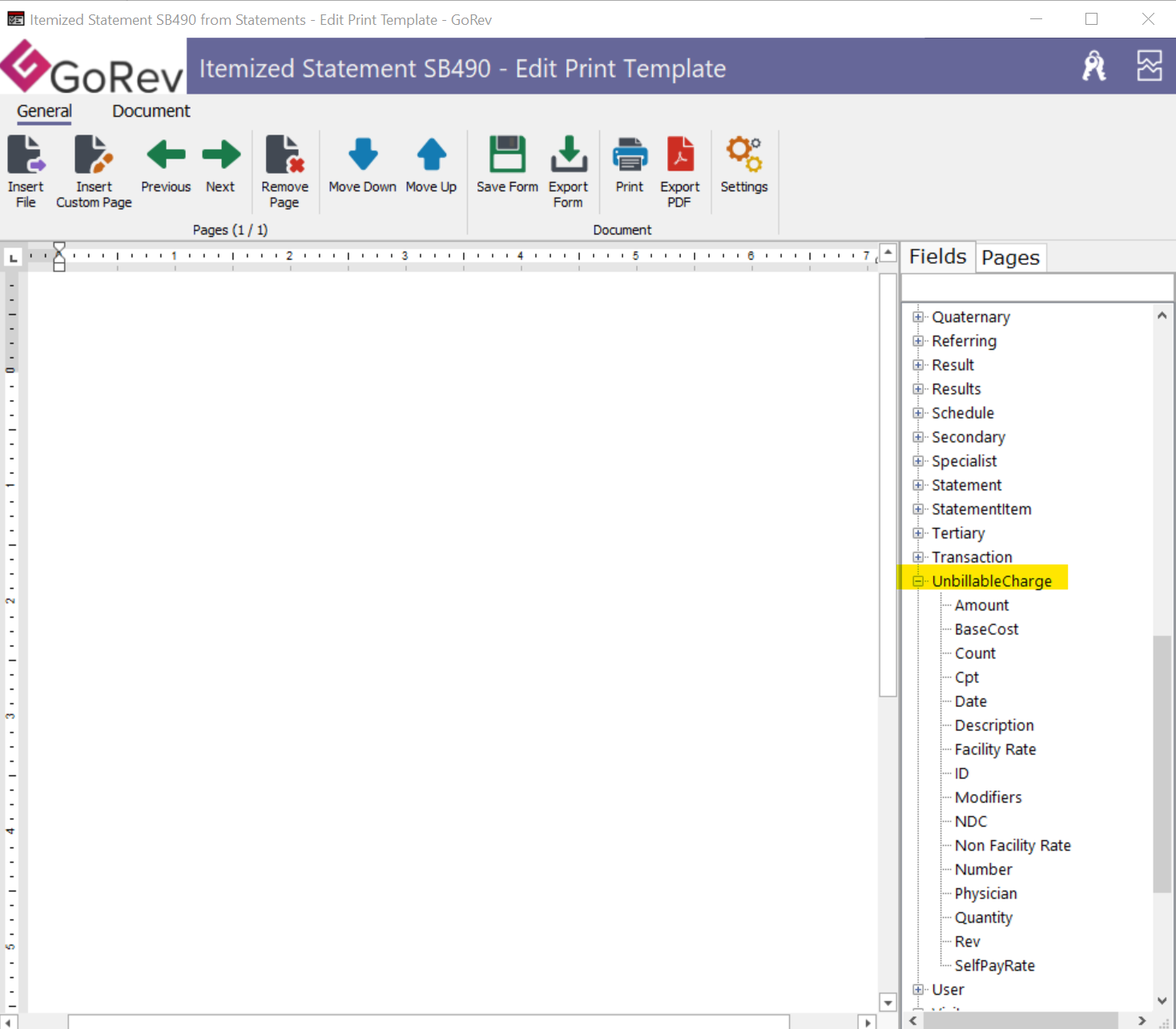The height and width of the screenshot is (1029, 1176).
Task: Expand the Result tree node
Action: point(918,365)
